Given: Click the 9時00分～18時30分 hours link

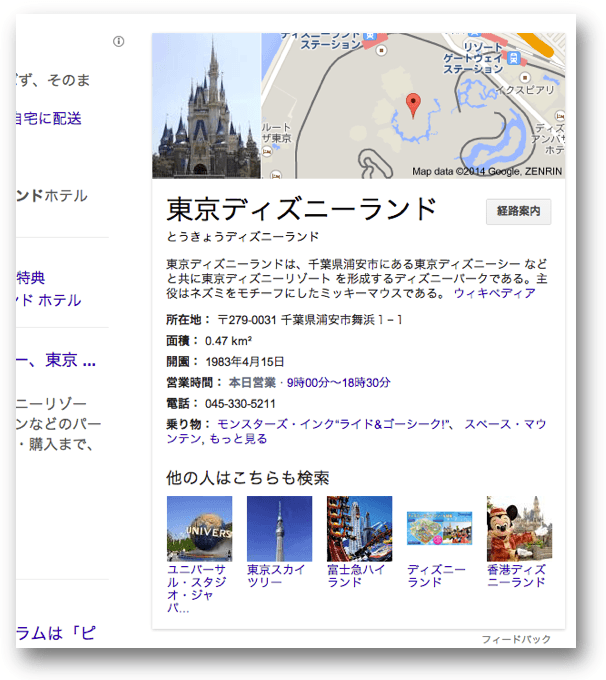Looking at the screenshot, I should coord(339,382).
